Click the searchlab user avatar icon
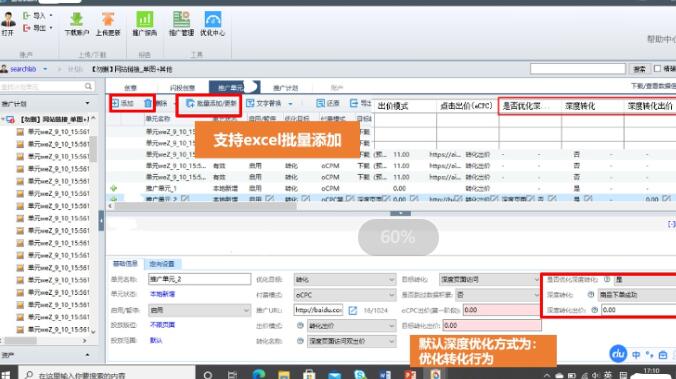The image size is (676, 379). (4, 69)
